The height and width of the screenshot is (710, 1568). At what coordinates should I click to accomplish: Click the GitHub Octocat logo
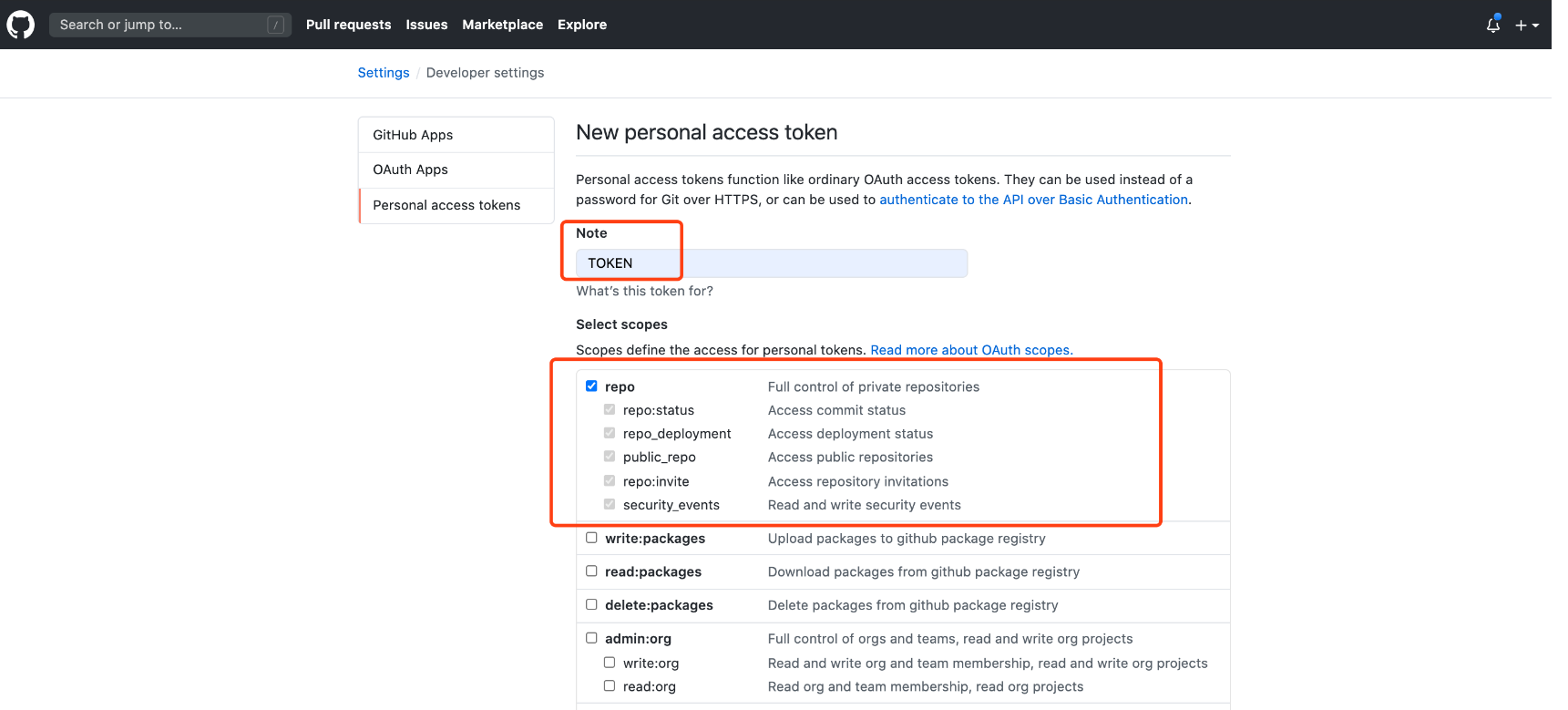[x=20, y=25]
